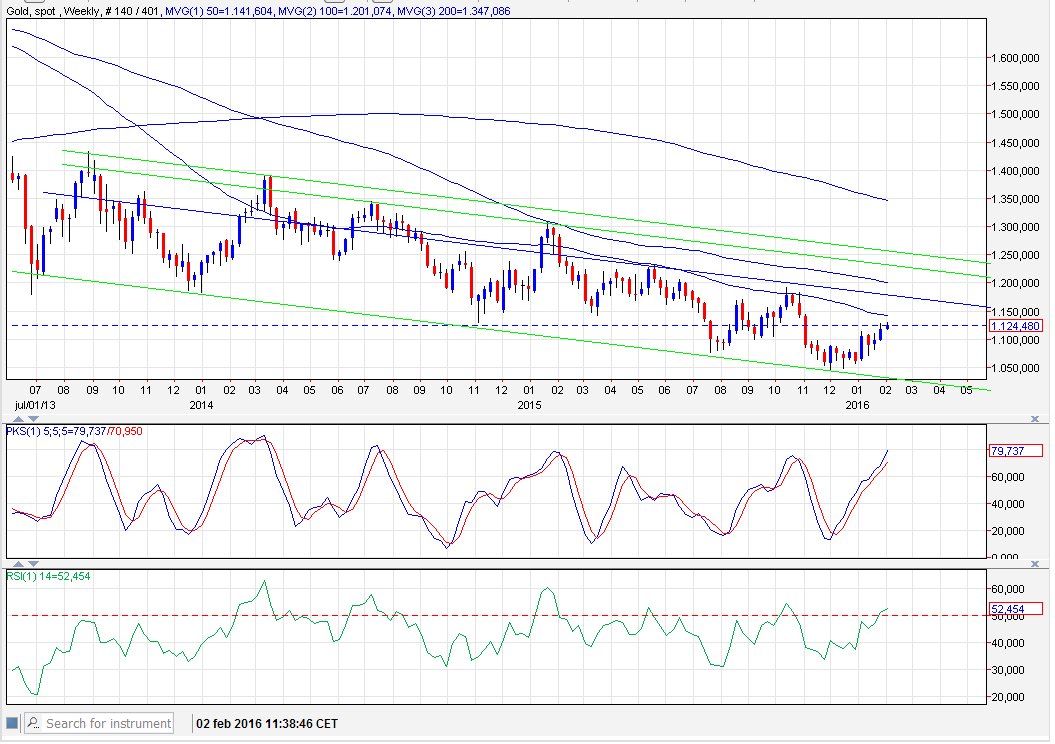Click the magnifier search icon
The image size is (1055, 744).
33,724
